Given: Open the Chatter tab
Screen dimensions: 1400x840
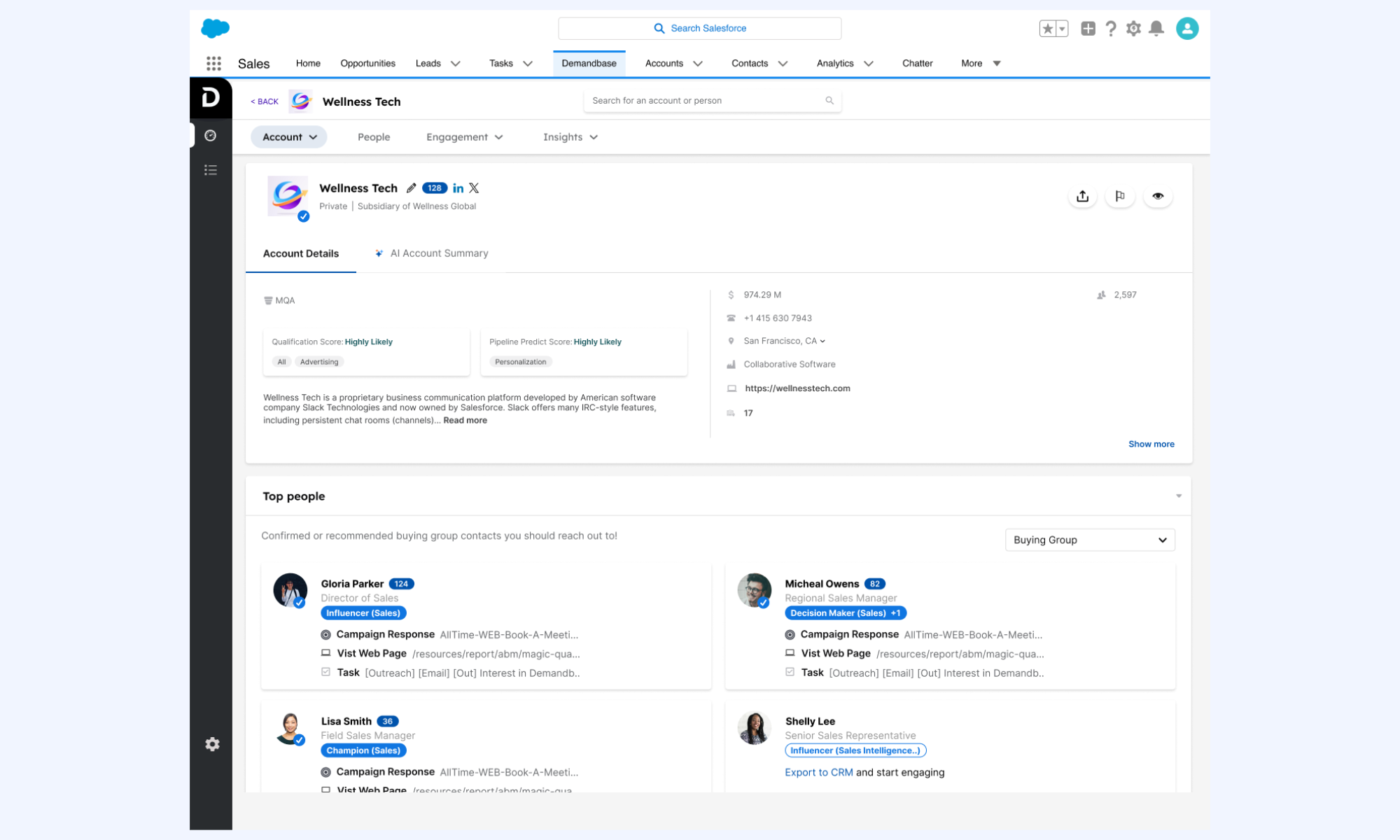Looking at the screenshot, I should tap(917, 64).
